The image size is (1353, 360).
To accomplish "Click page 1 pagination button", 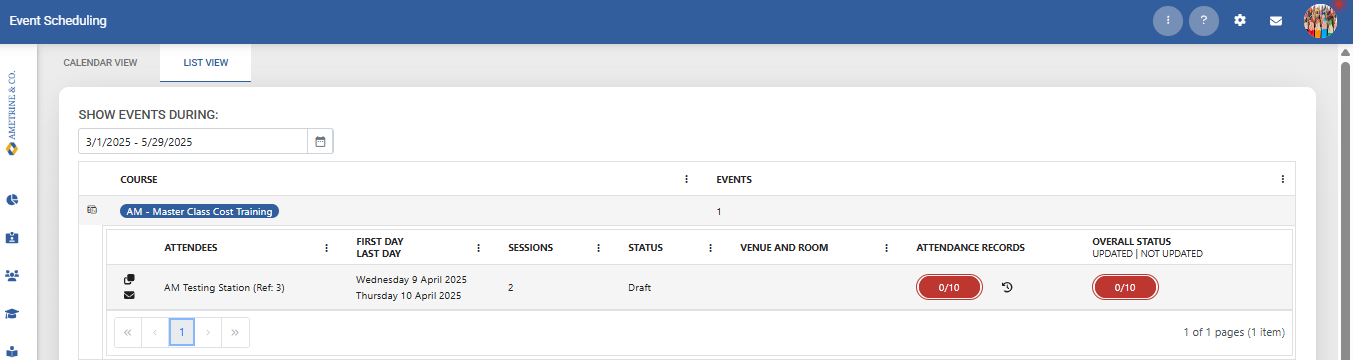I will (182, 332).
